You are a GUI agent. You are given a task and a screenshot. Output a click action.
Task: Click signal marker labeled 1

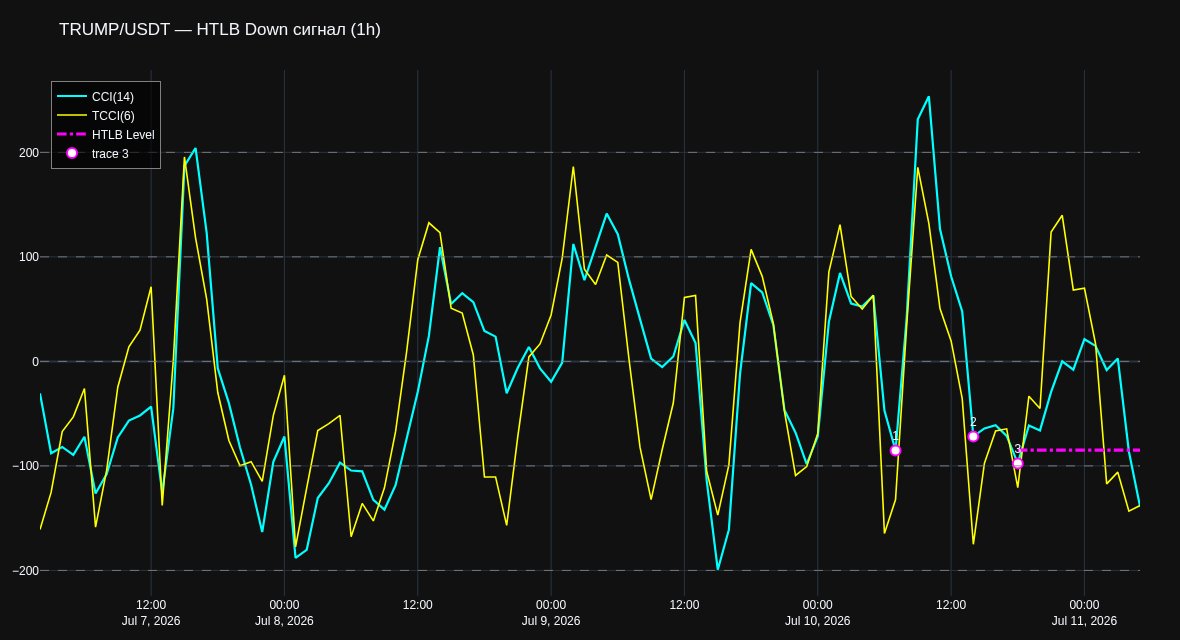tap(895, 450)
